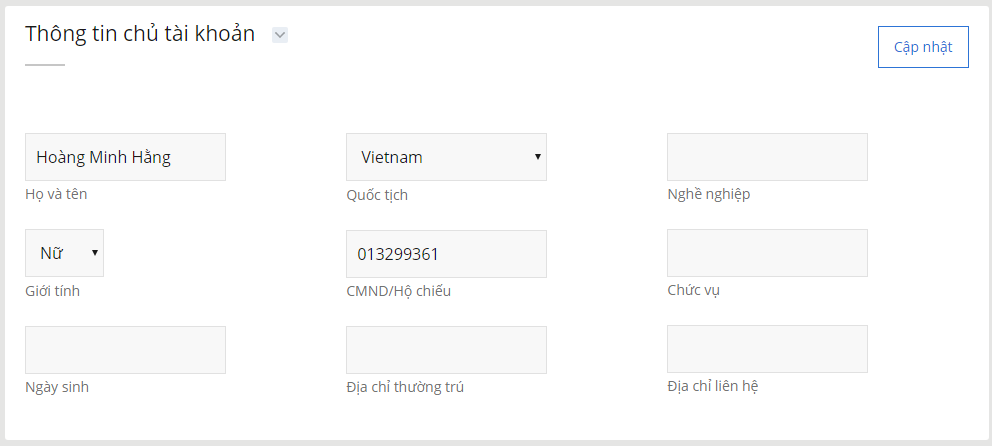Click the Cập nhật button
992x446 pixels.
click(923, 47)
